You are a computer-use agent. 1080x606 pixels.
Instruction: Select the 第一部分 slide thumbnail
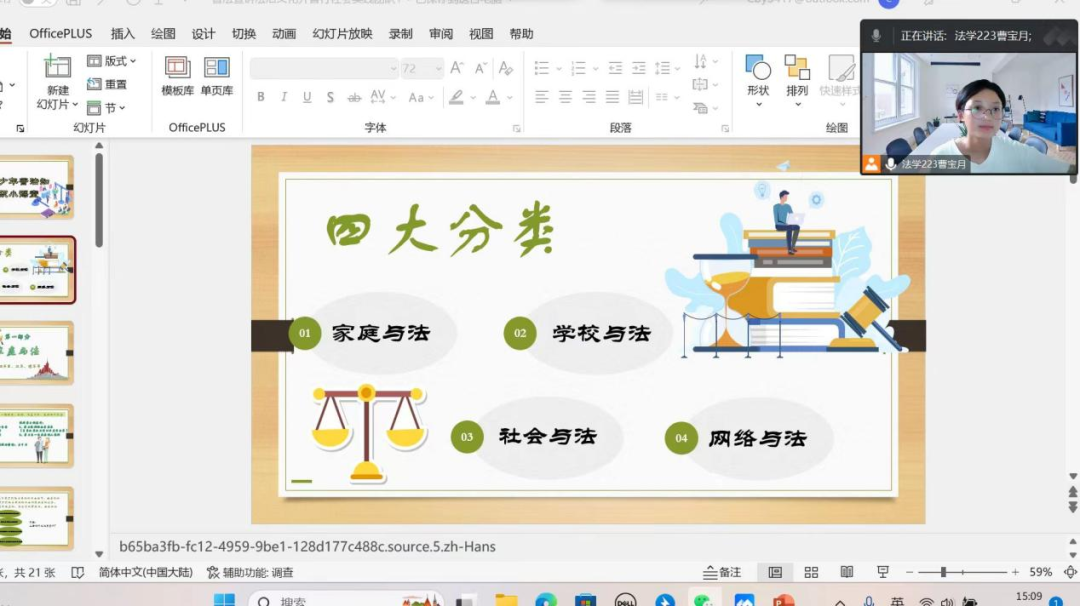[37, 353]
